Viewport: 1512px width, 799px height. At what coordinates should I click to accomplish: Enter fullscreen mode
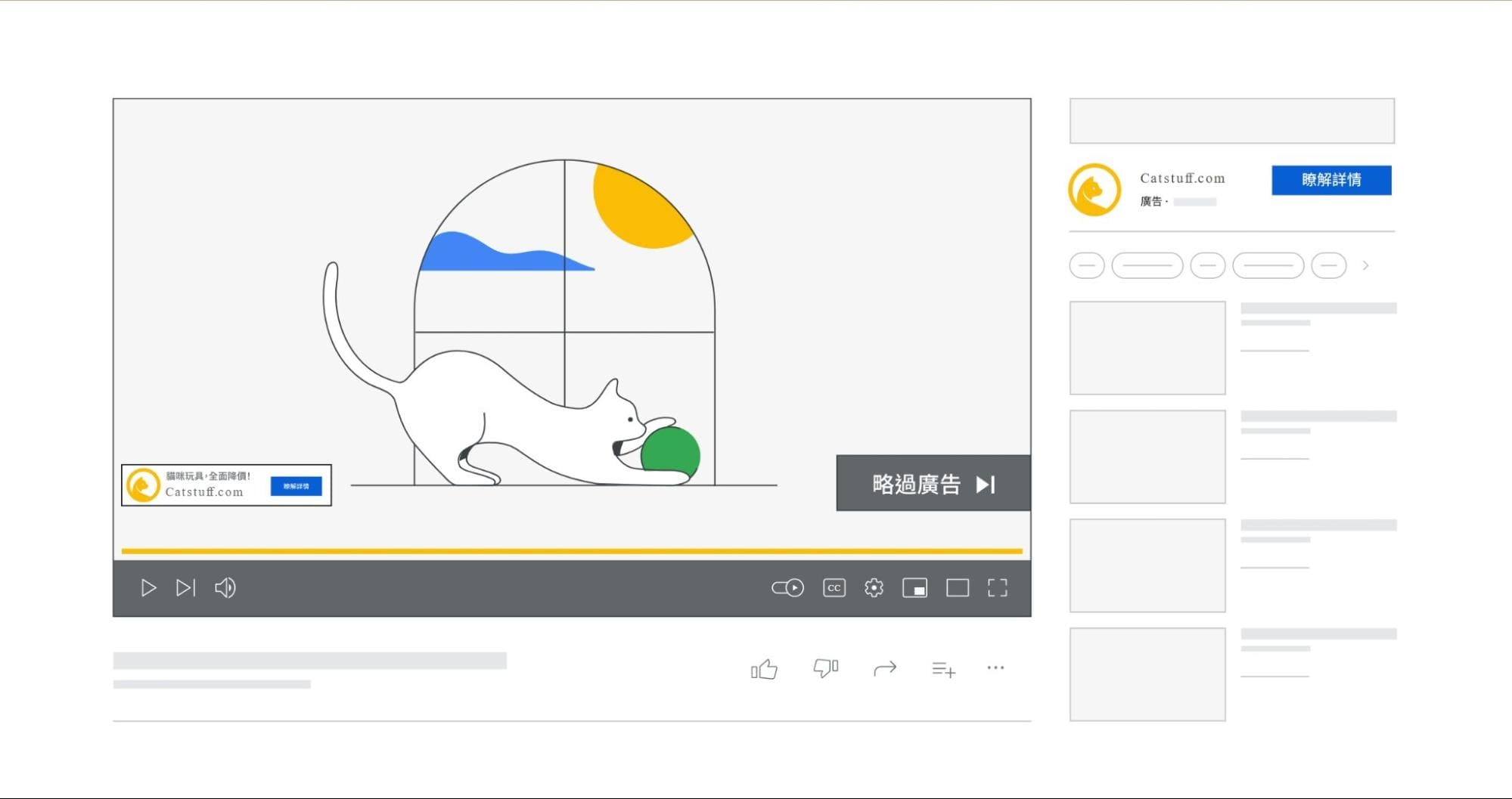click(x=998, y=588)
